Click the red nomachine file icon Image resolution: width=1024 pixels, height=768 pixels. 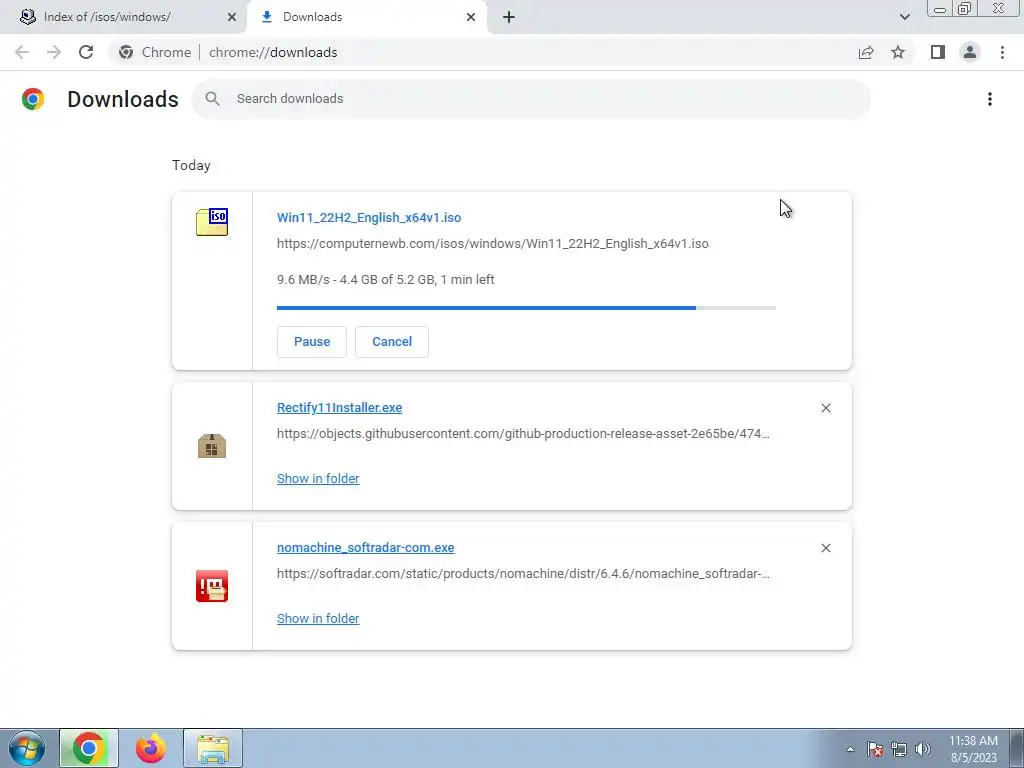[x=212, y=586]
